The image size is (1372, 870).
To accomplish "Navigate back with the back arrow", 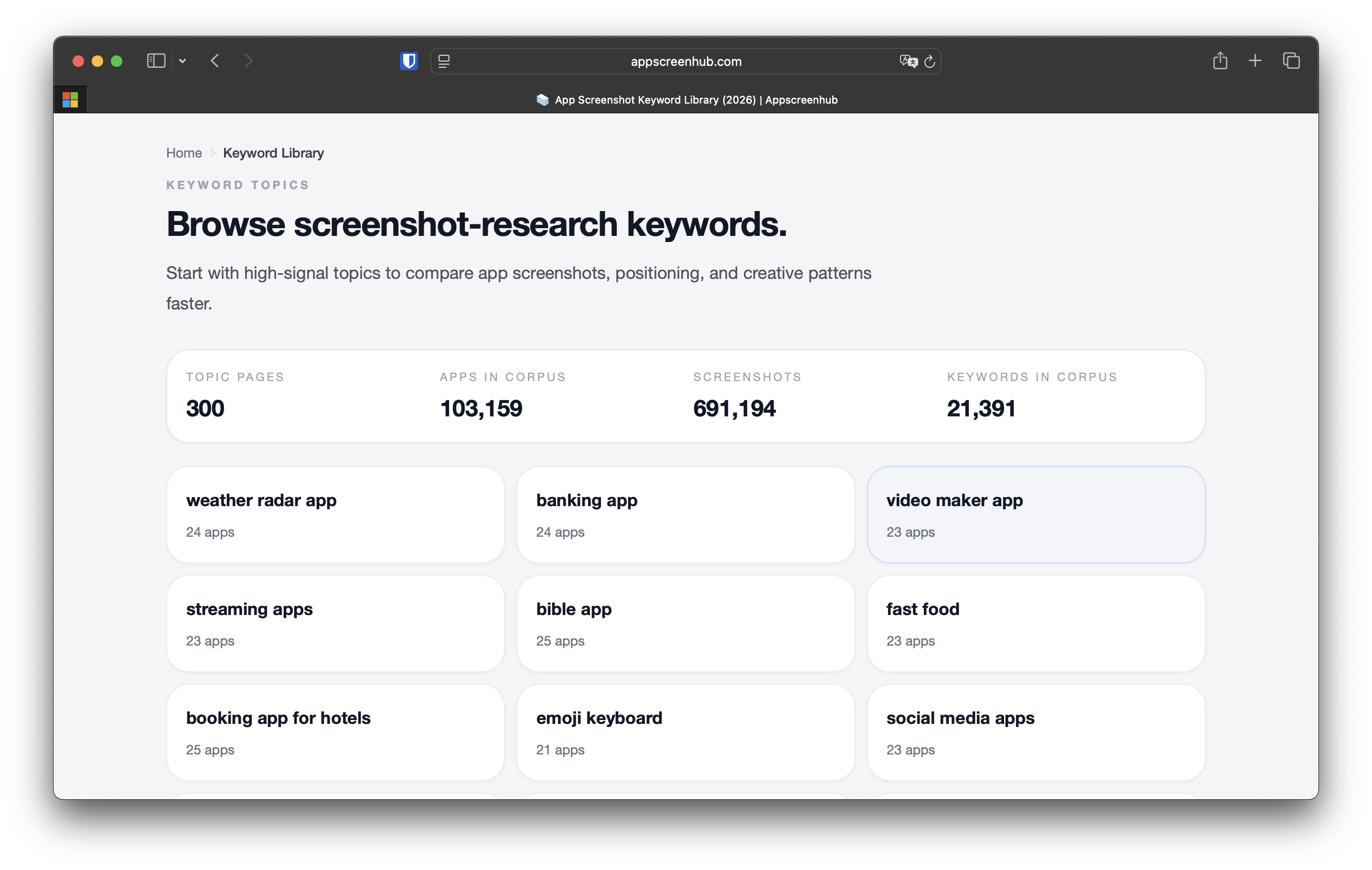I will (x=215, y=60).
